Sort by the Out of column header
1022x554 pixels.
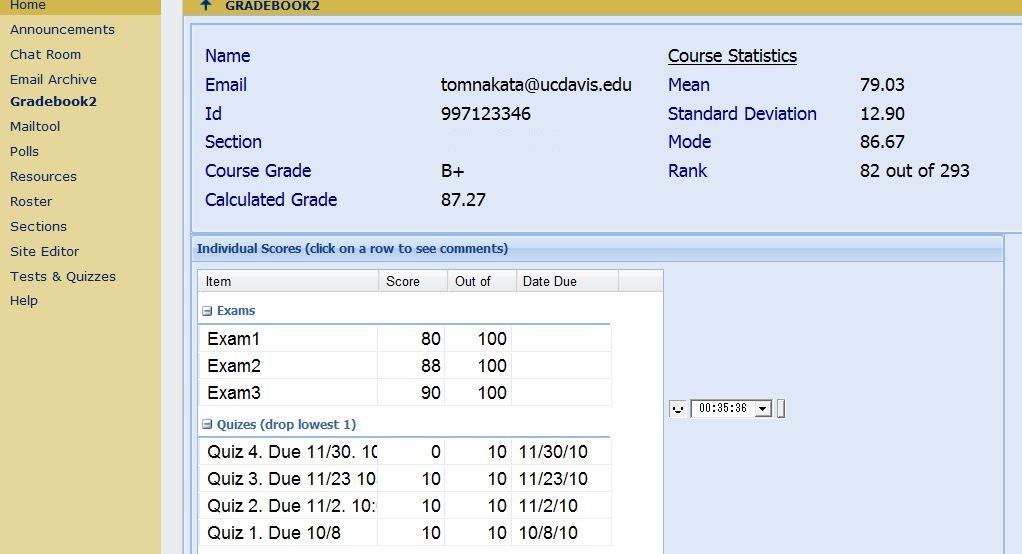point(482,281)
